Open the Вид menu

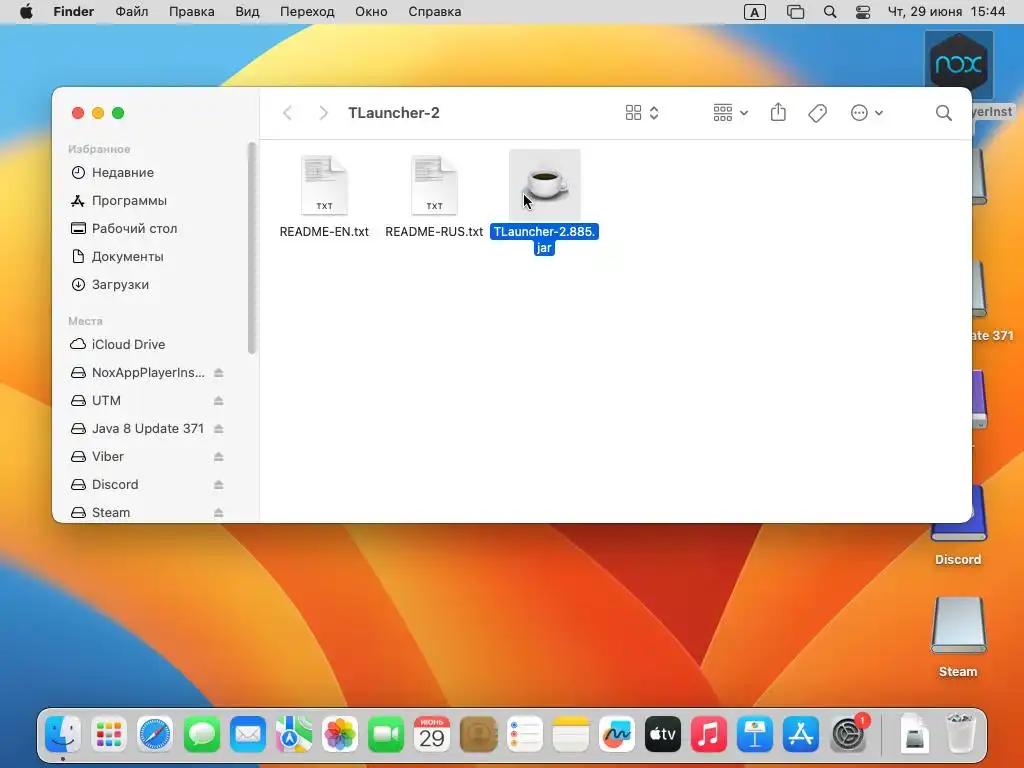point(247,12)
